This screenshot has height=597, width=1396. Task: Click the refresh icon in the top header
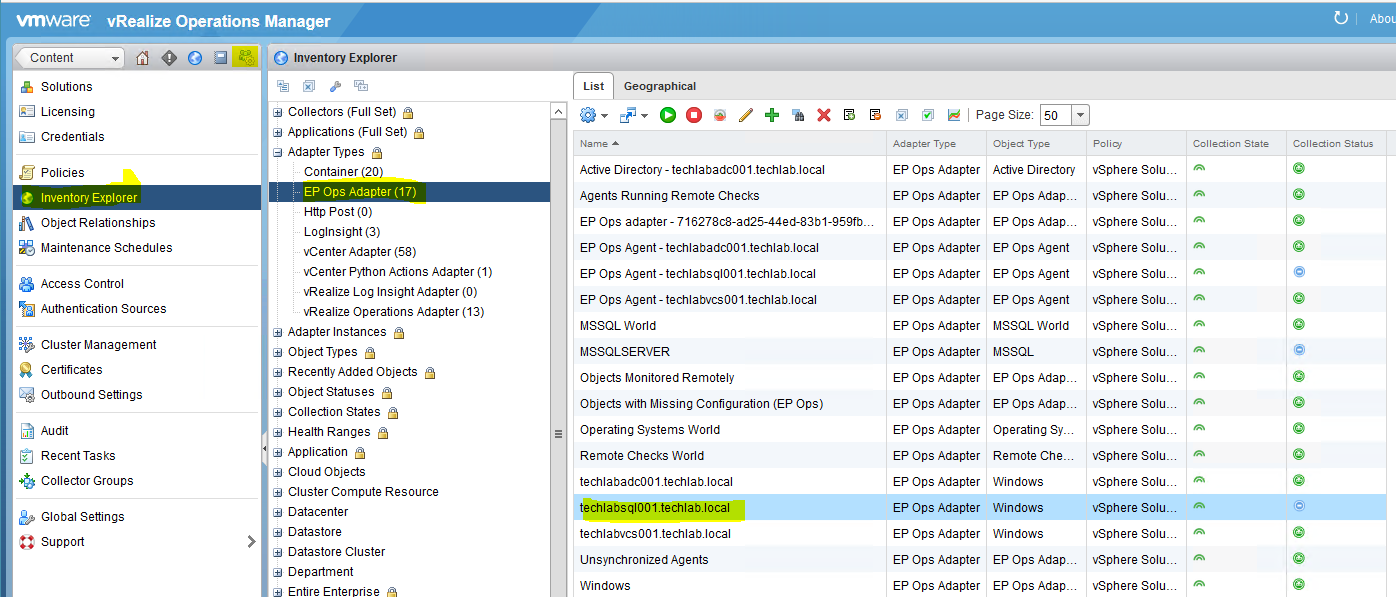point(1341,18)
